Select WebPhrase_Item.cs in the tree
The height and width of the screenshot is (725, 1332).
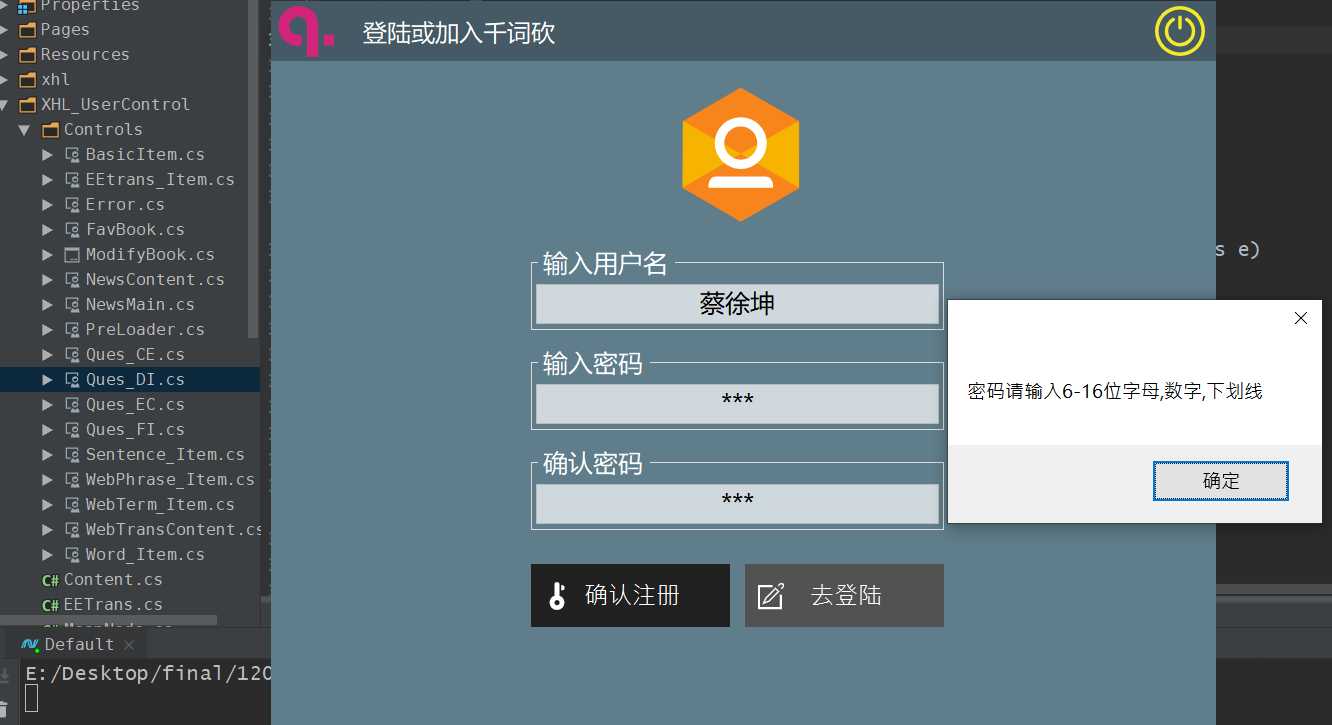[x=170, y=479]
